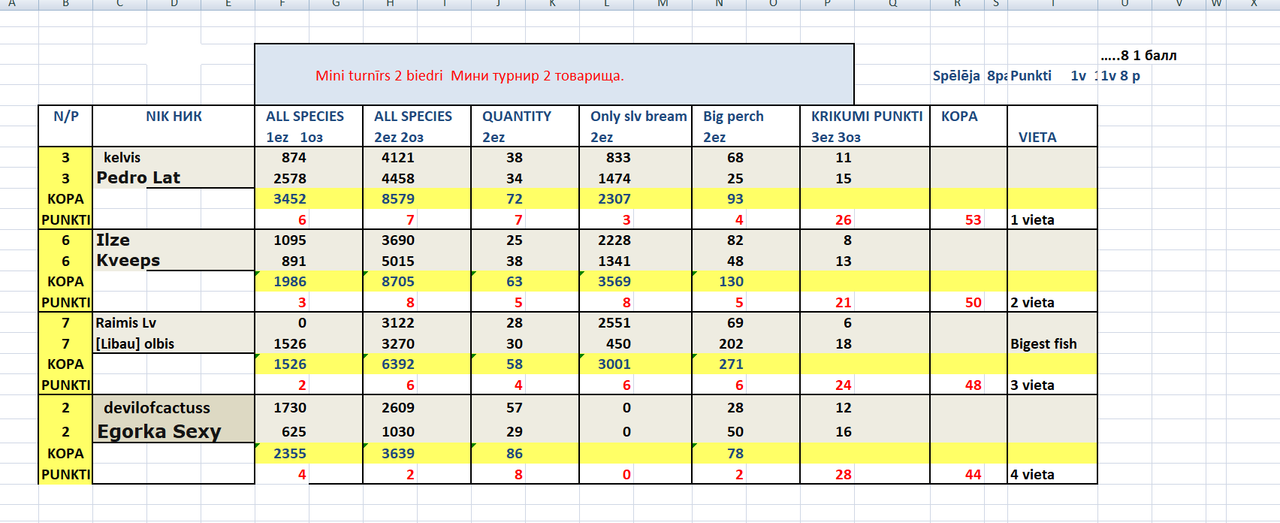
Task: Select the kelvis name cell
Action: pyautogui.click(x=173, y=158)
